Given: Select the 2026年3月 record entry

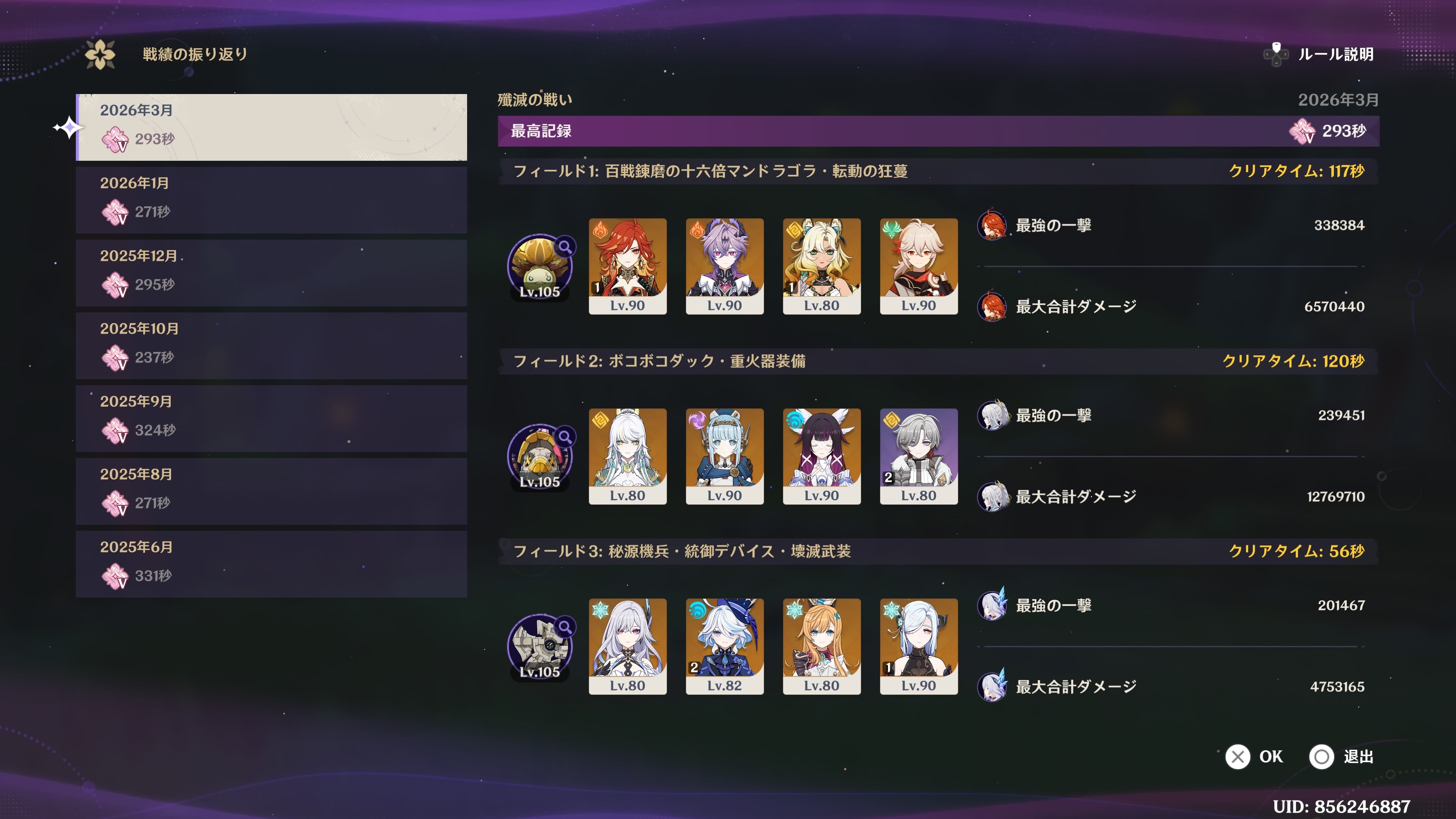Looking at the screenshot, I should pyautogui.click(x=271, y=127).
